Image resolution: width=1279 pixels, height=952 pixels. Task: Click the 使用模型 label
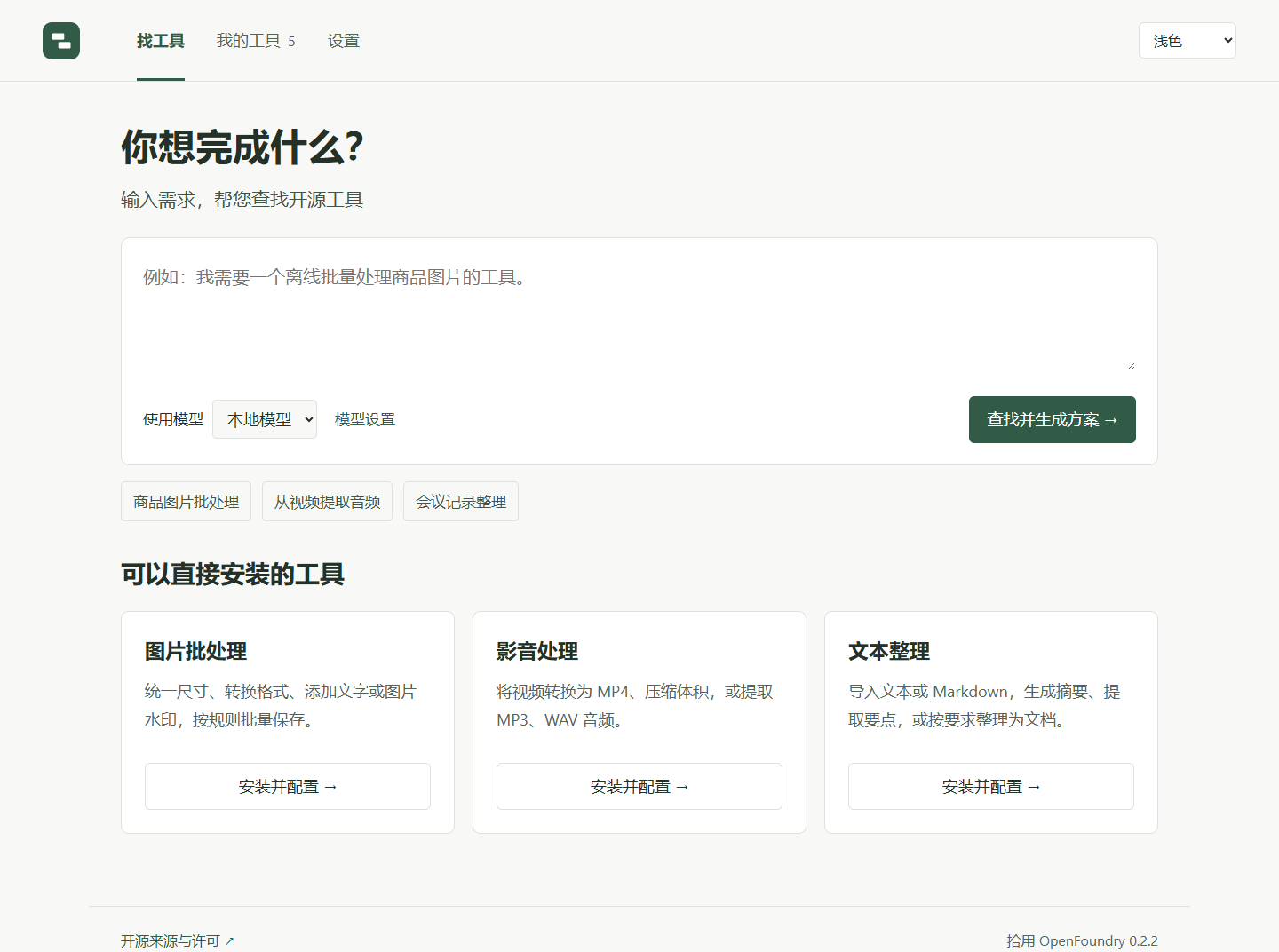pyautogui.click(x=173, y=419)
